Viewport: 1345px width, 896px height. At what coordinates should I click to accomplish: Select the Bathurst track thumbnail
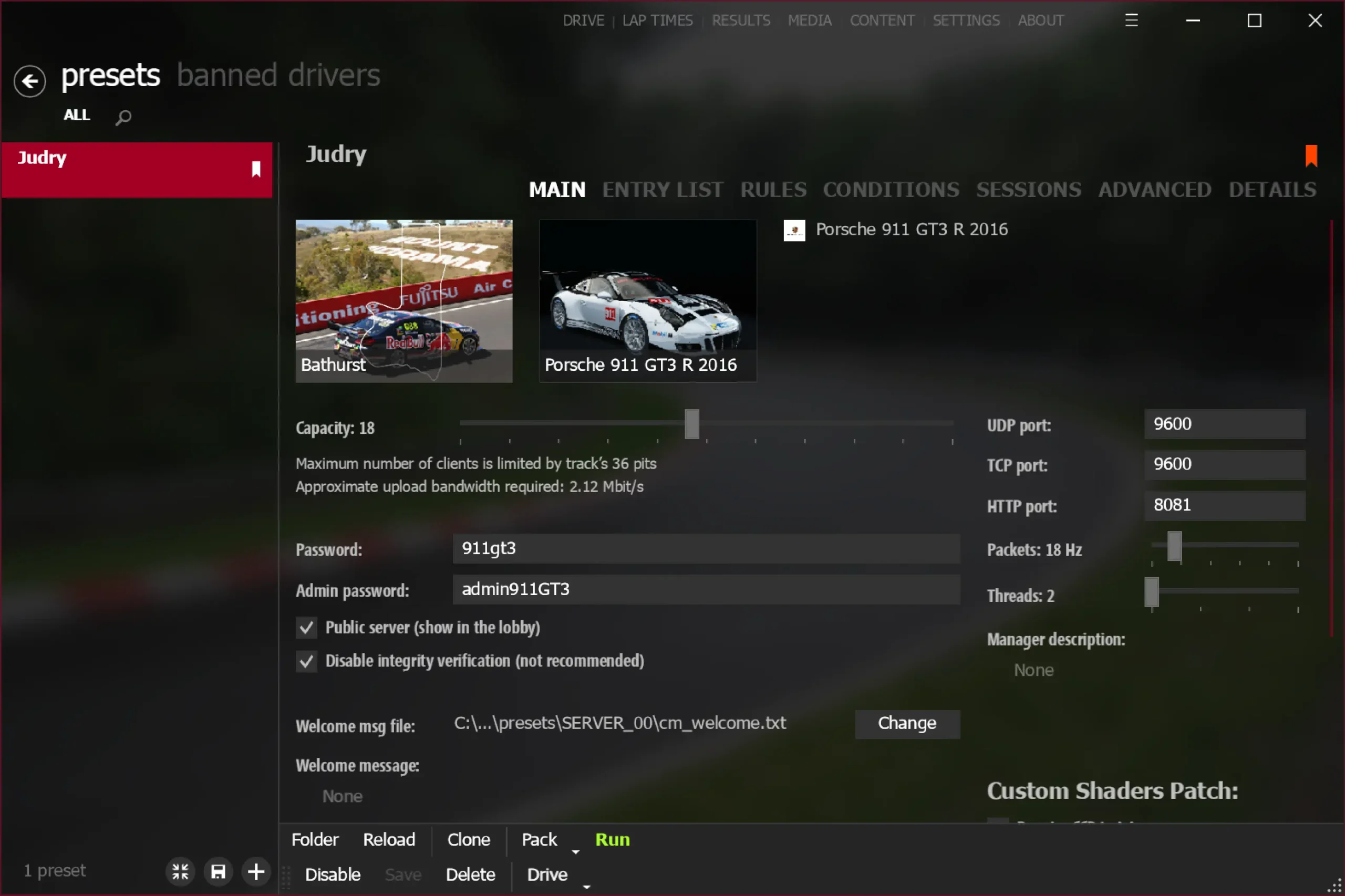click(x=403, y=300)
